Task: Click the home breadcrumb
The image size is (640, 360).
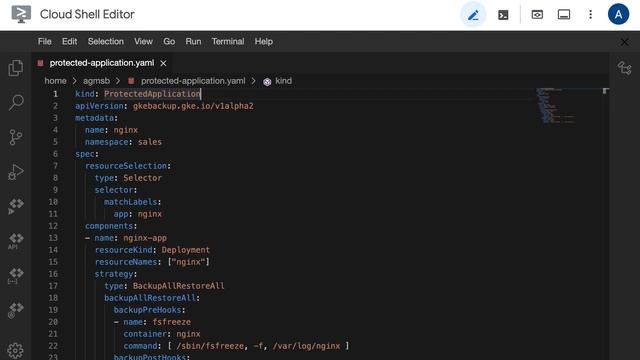Action: 56,81
